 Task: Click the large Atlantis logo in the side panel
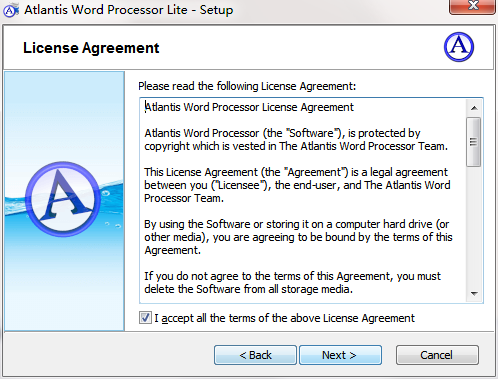63,199
